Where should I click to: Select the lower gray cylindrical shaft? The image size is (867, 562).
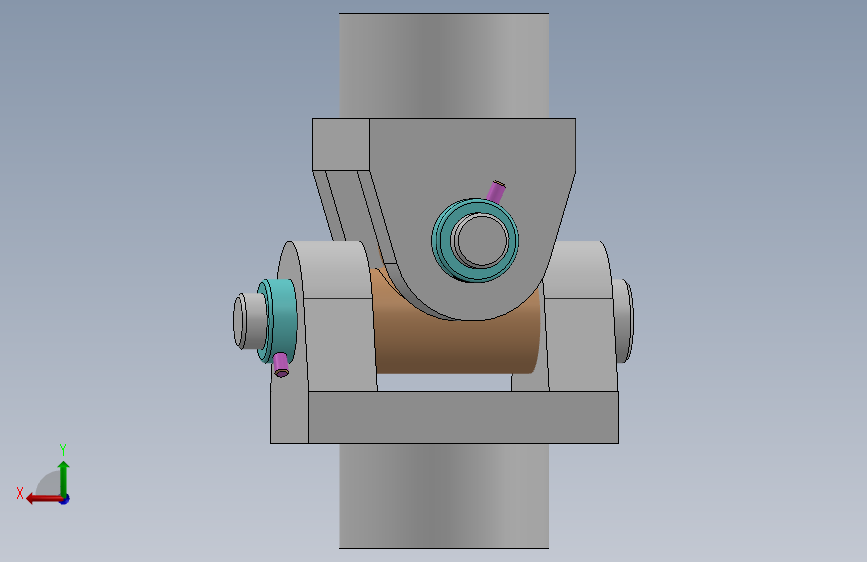coord(444,496)
